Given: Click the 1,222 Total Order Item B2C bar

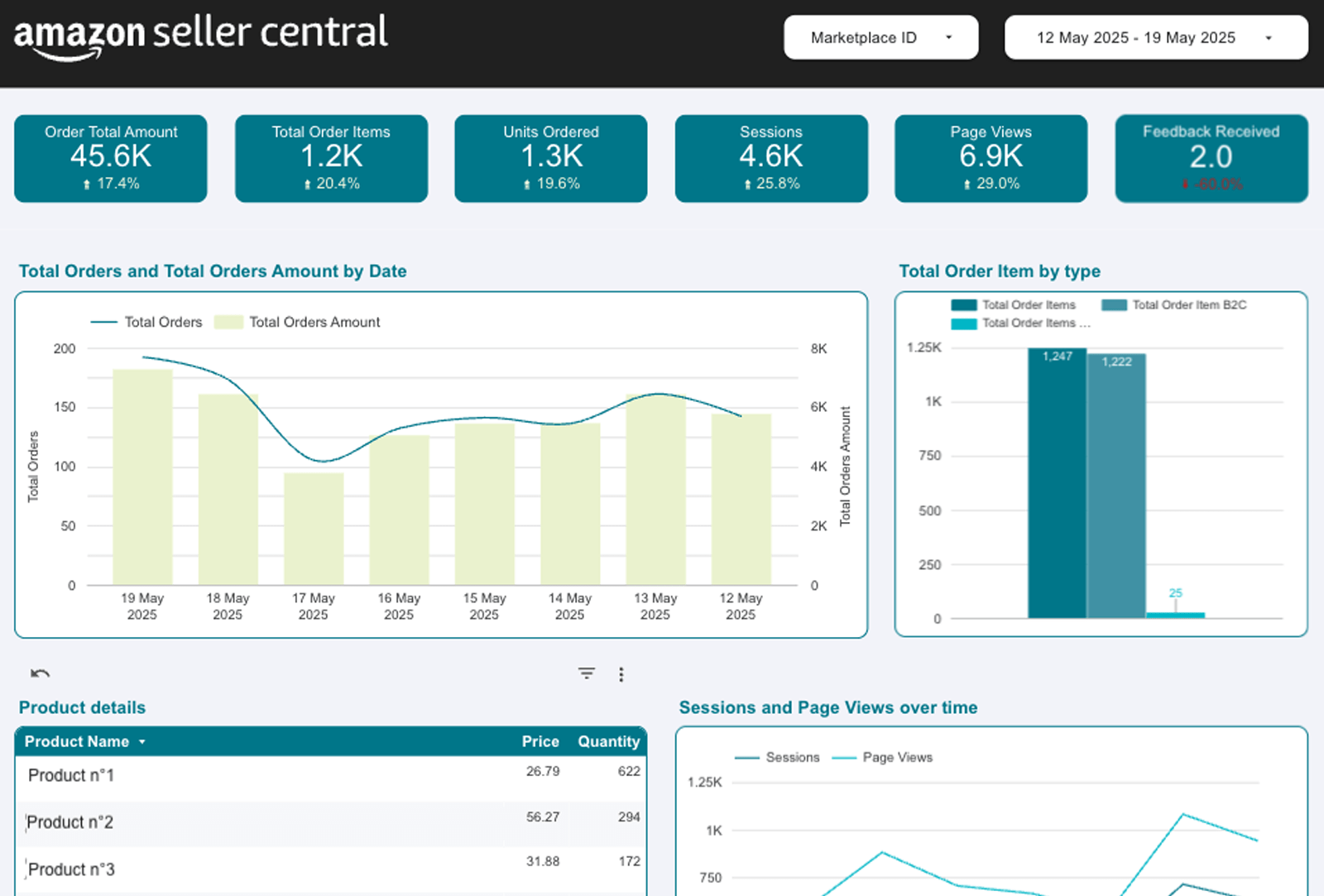Looking at the screenshot, I should [x=1116, y=486].
